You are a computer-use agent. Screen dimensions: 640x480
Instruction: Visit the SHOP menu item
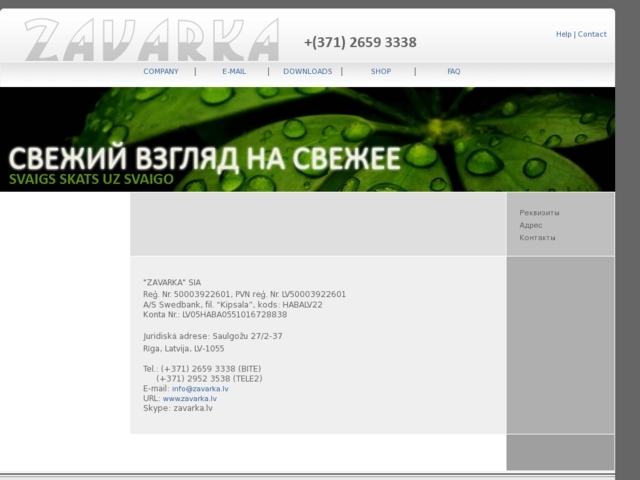[x=381, y=71]
